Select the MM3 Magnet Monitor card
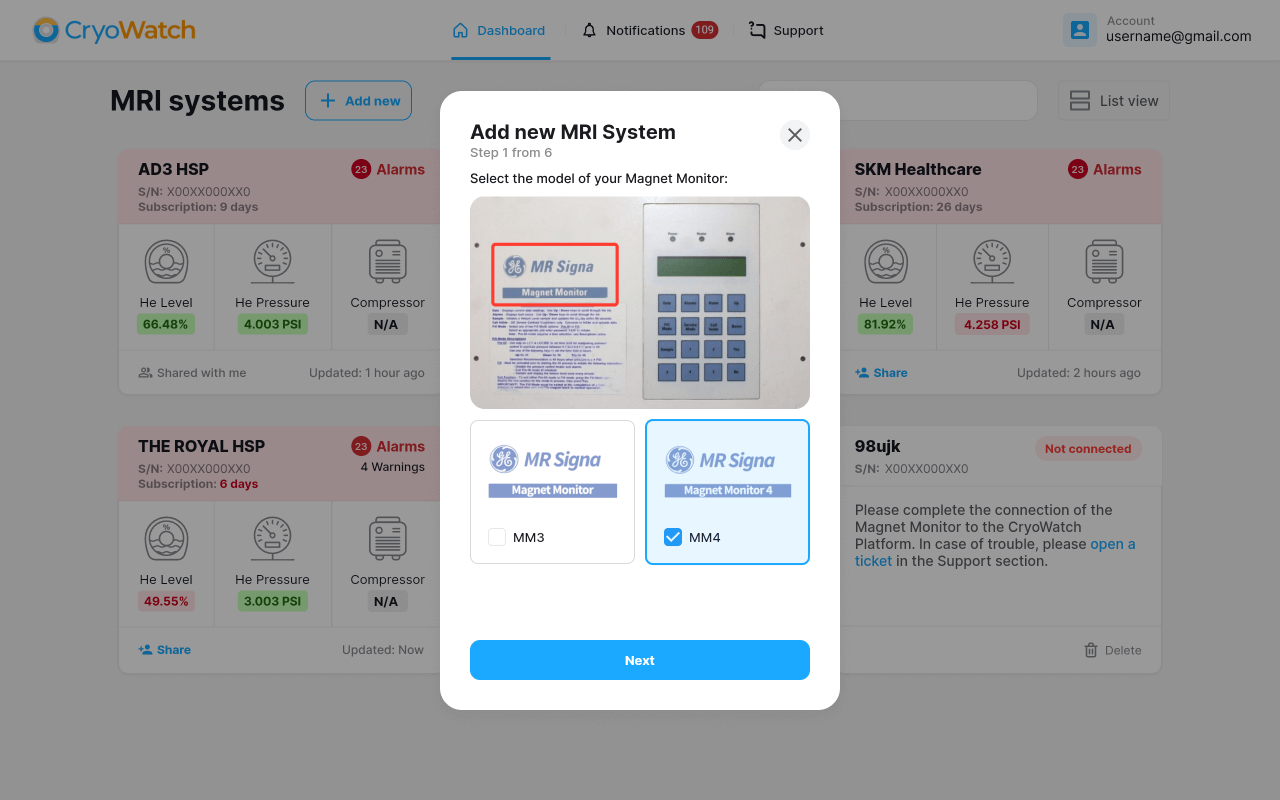The image size is (1280, 800). click(552, 492)
